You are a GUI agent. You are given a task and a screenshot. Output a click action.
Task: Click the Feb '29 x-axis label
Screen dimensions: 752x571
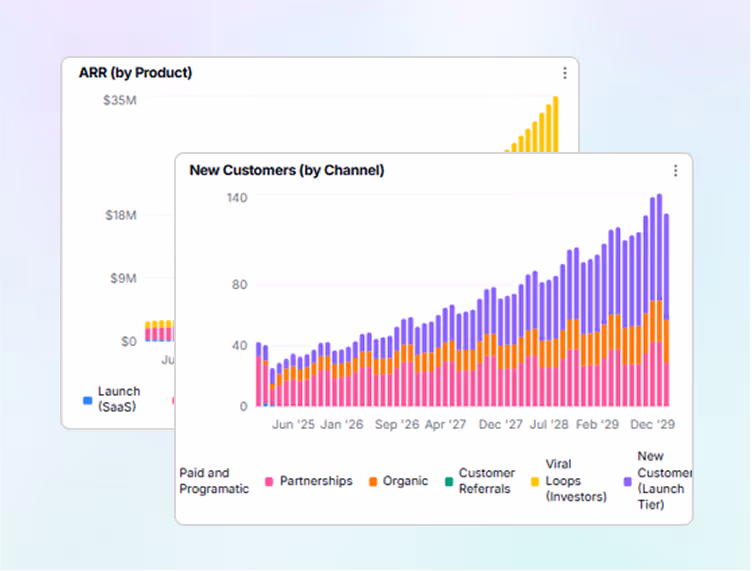598,425
